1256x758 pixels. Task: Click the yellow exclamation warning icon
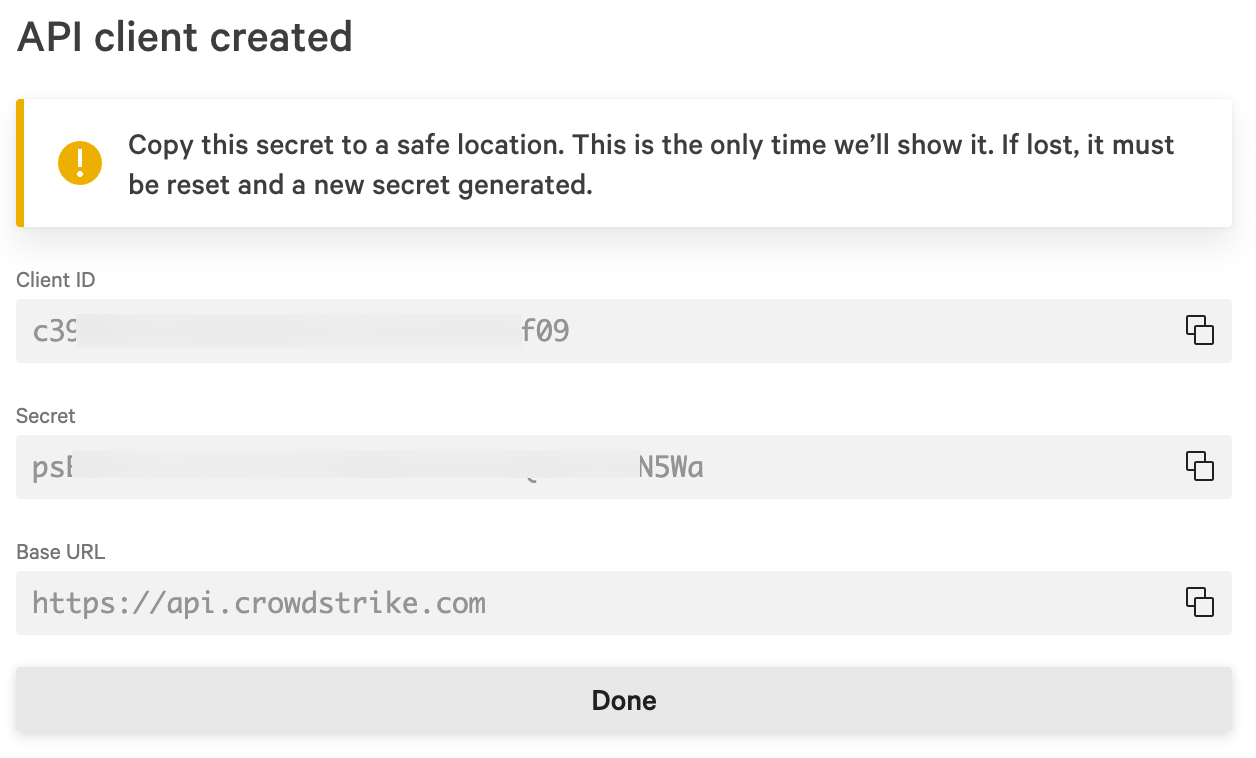point(80,163)
